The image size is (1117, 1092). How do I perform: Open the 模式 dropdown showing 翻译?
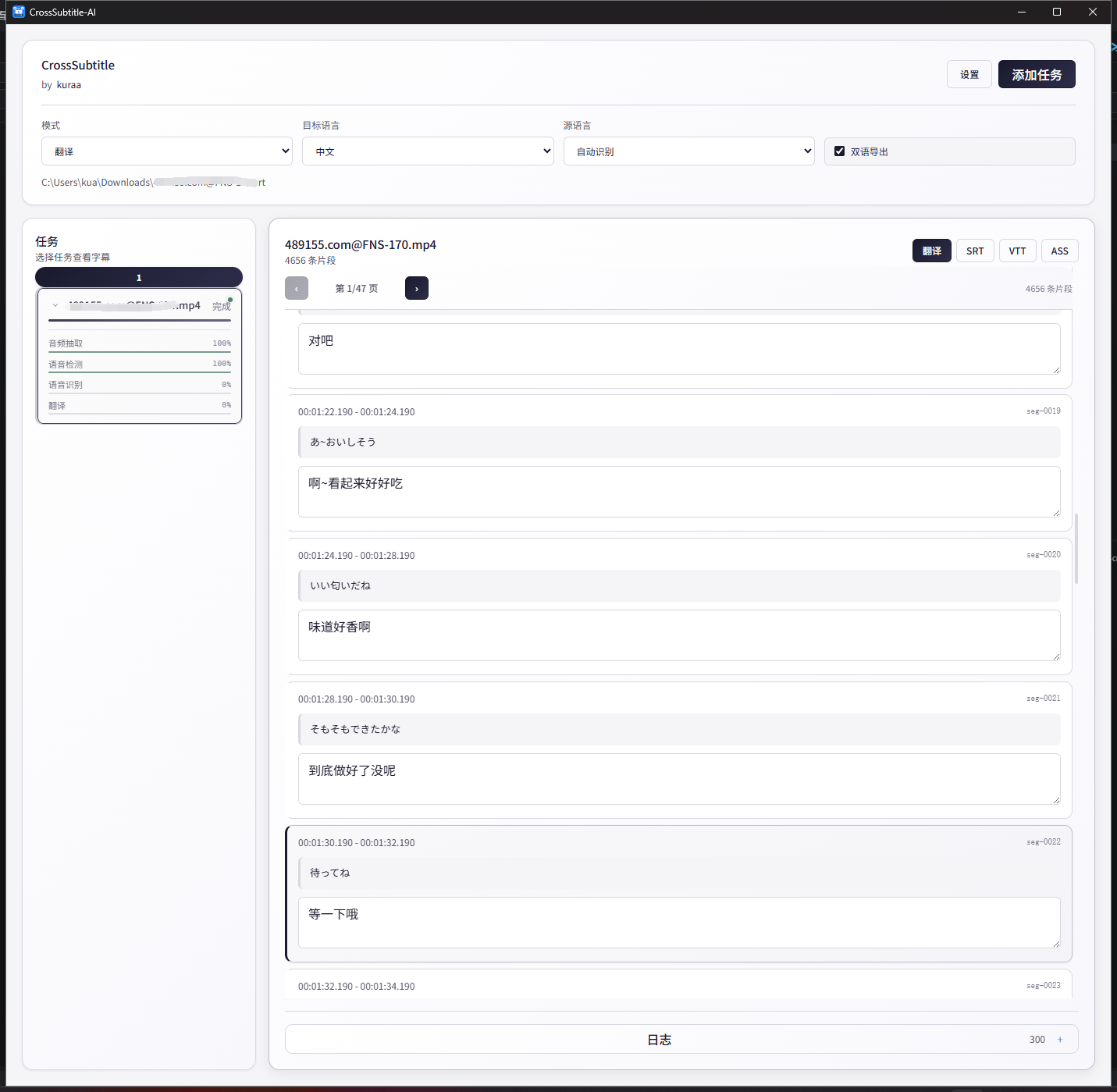pyautogui.click(x=167, y=151)
